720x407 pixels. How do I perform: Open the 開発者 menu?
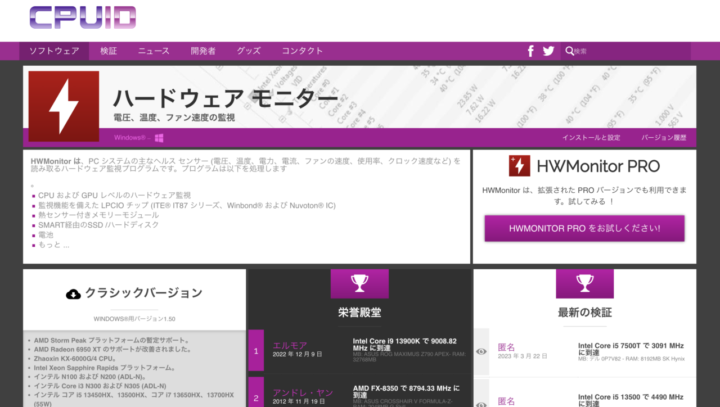[203, 51]
